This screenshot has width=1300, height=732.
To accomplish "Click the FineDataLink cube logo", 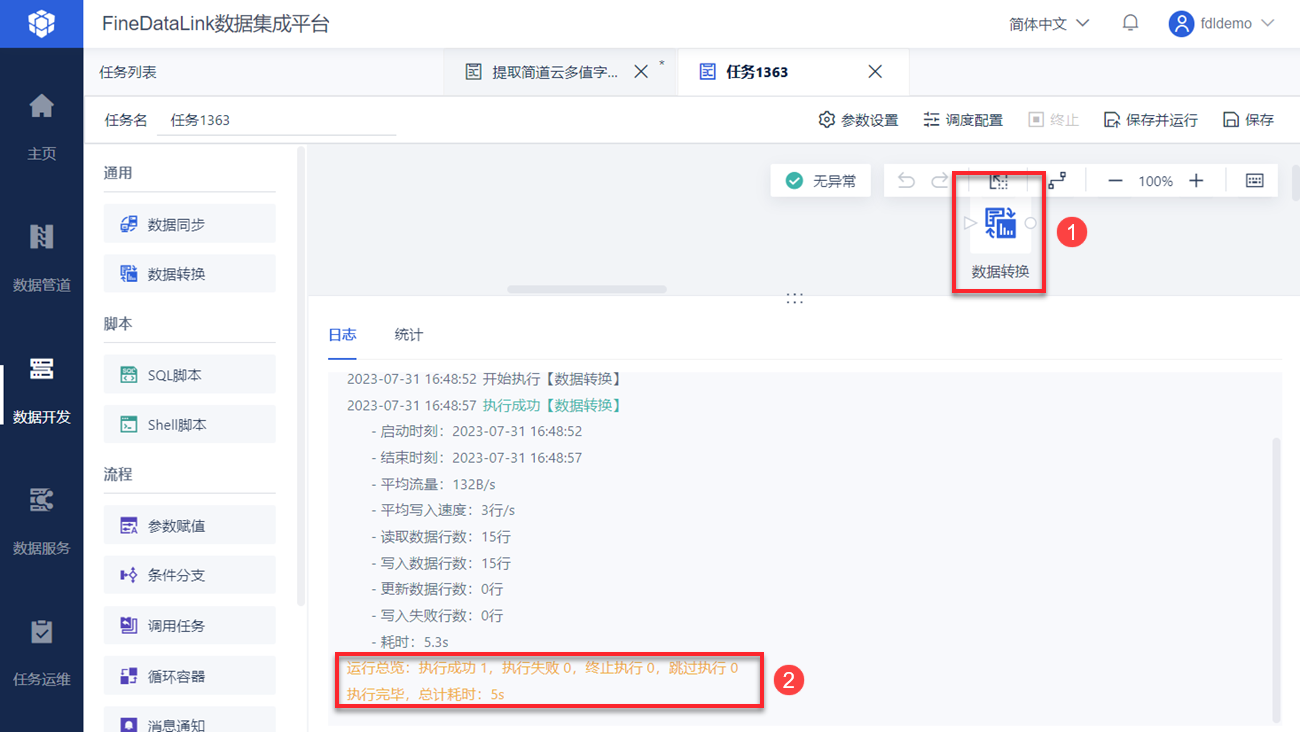I will click(x=41, y=23).
